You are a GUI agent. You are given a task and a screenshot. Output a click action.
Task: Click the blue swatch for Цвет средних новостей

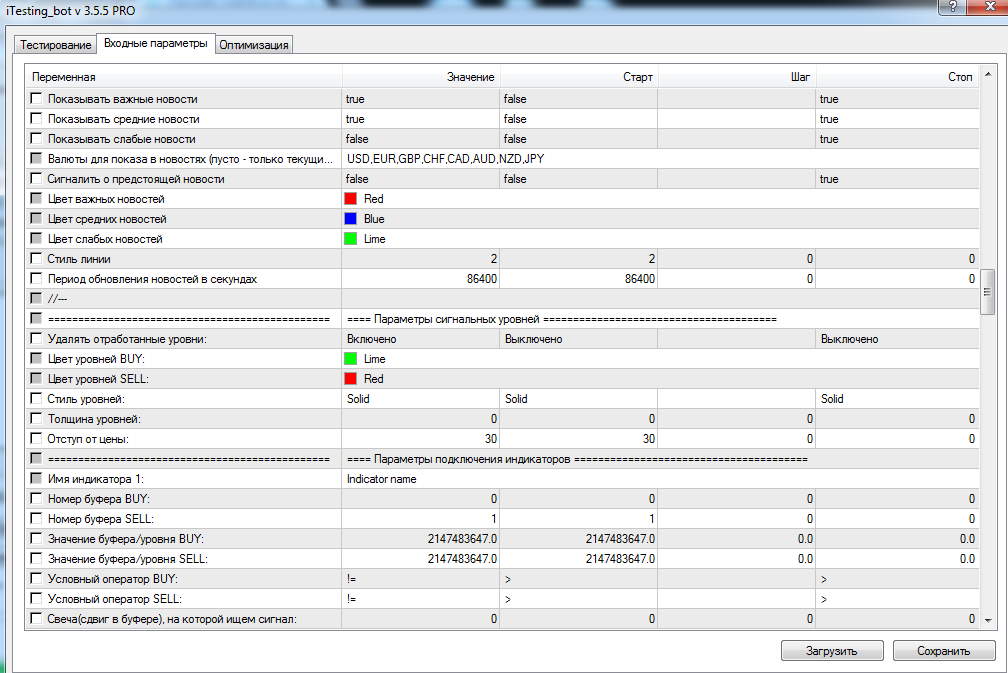(x=351, y=219)
